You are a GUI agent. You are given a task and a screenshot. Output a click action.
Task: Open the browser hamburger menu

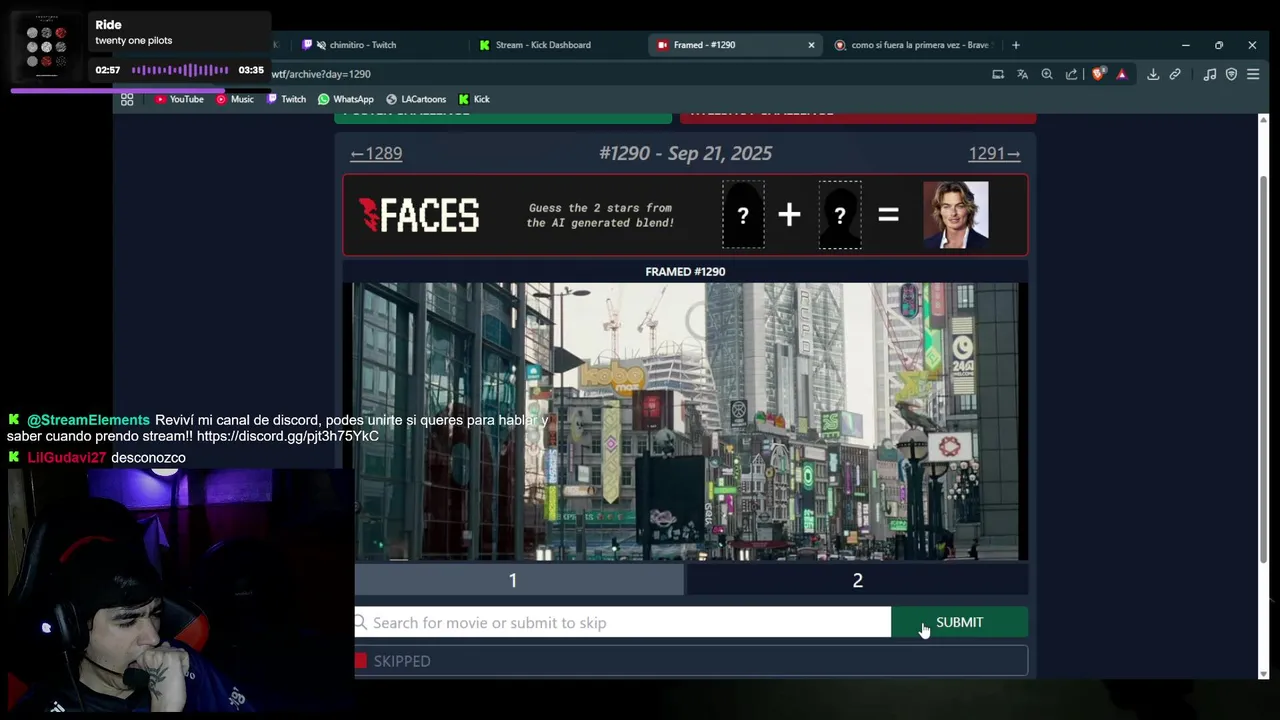(x=1253, y=74)
